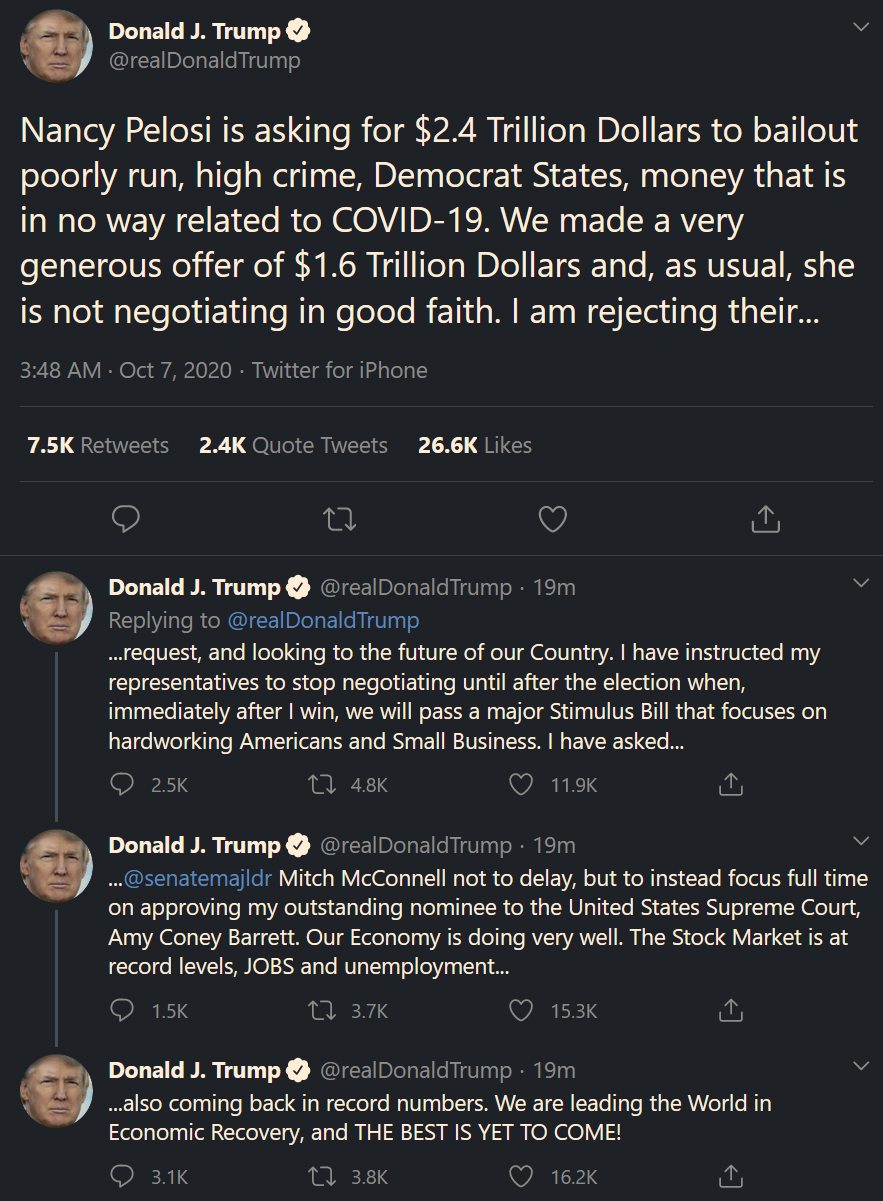
Task: Share the last tweet in the thread
Action: coord(732,1176)
